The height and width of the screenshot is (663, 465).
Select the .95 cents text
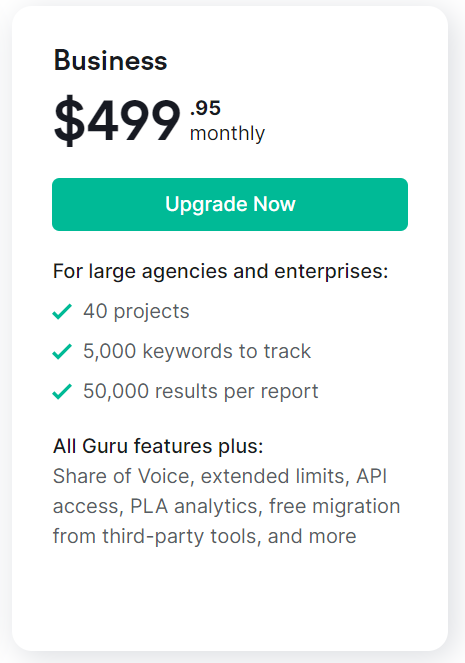[x=205, y=108]
